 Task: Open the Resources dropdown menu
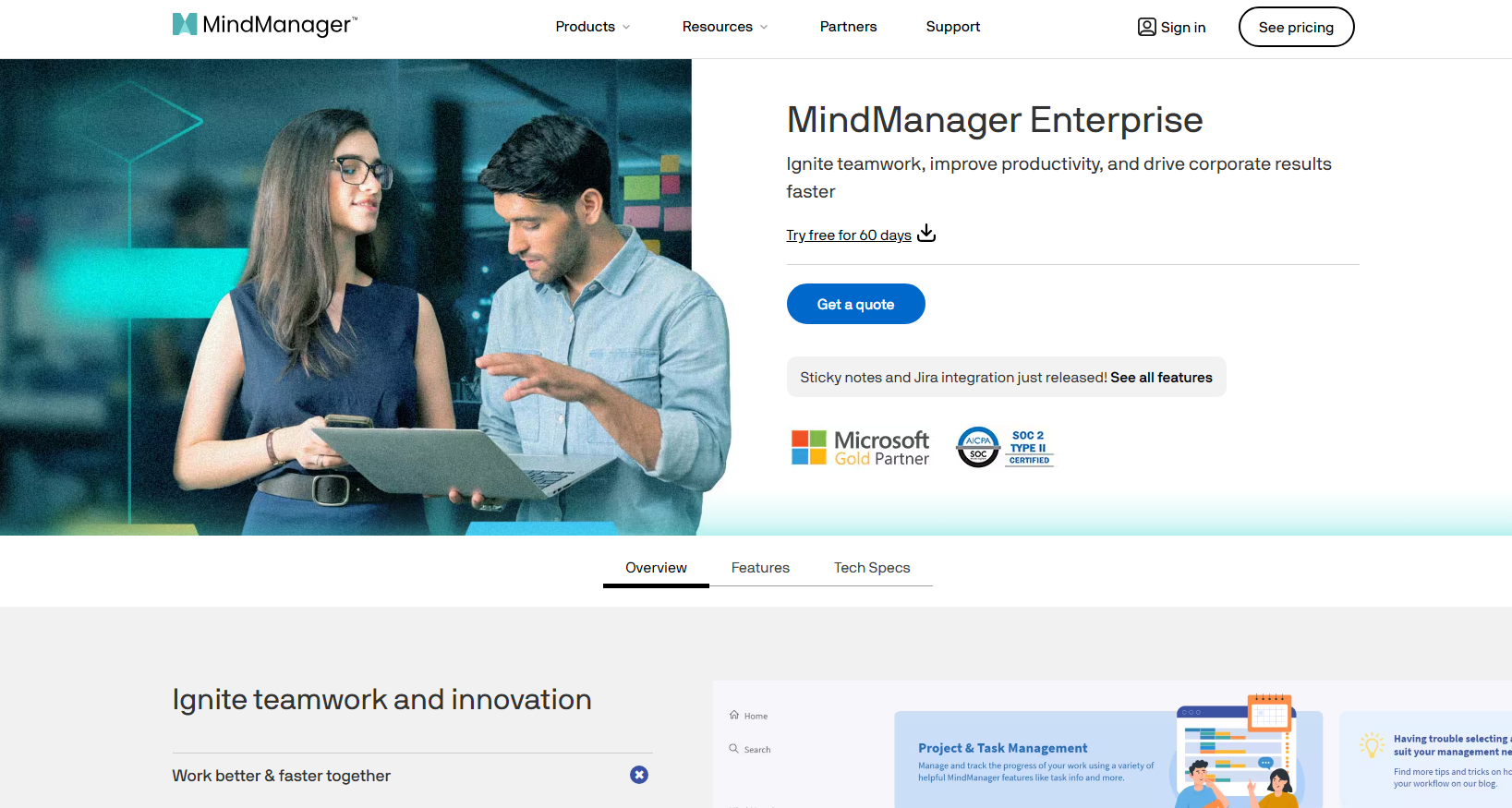coord(724,27)
